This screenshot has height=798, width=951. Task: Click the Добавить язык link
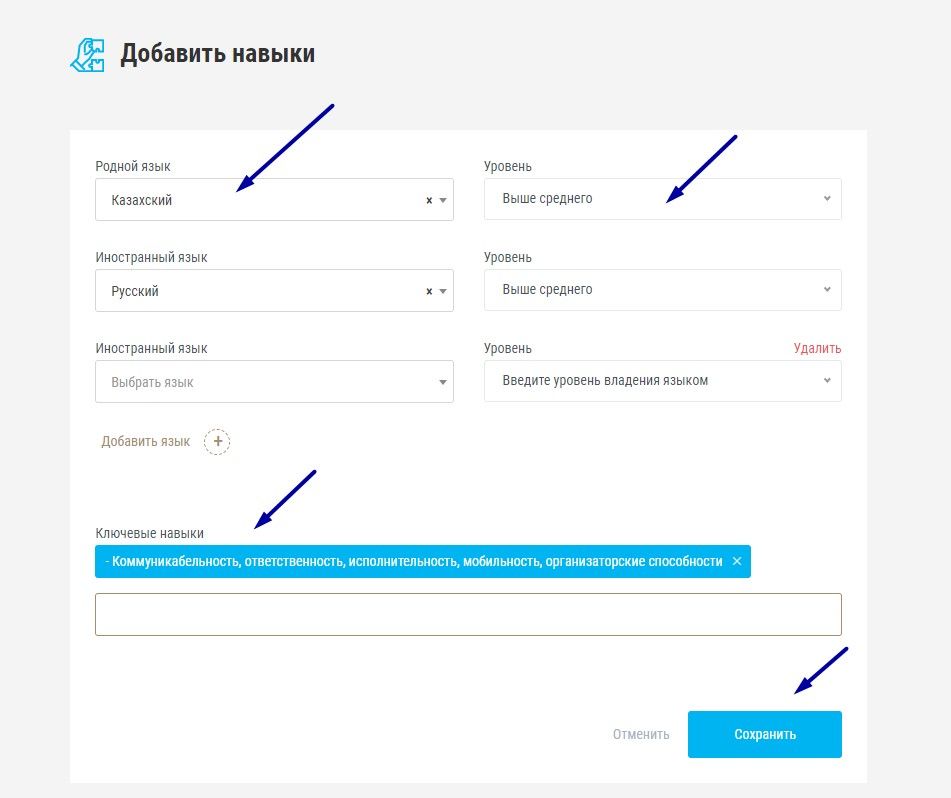[x=146, y=441]
